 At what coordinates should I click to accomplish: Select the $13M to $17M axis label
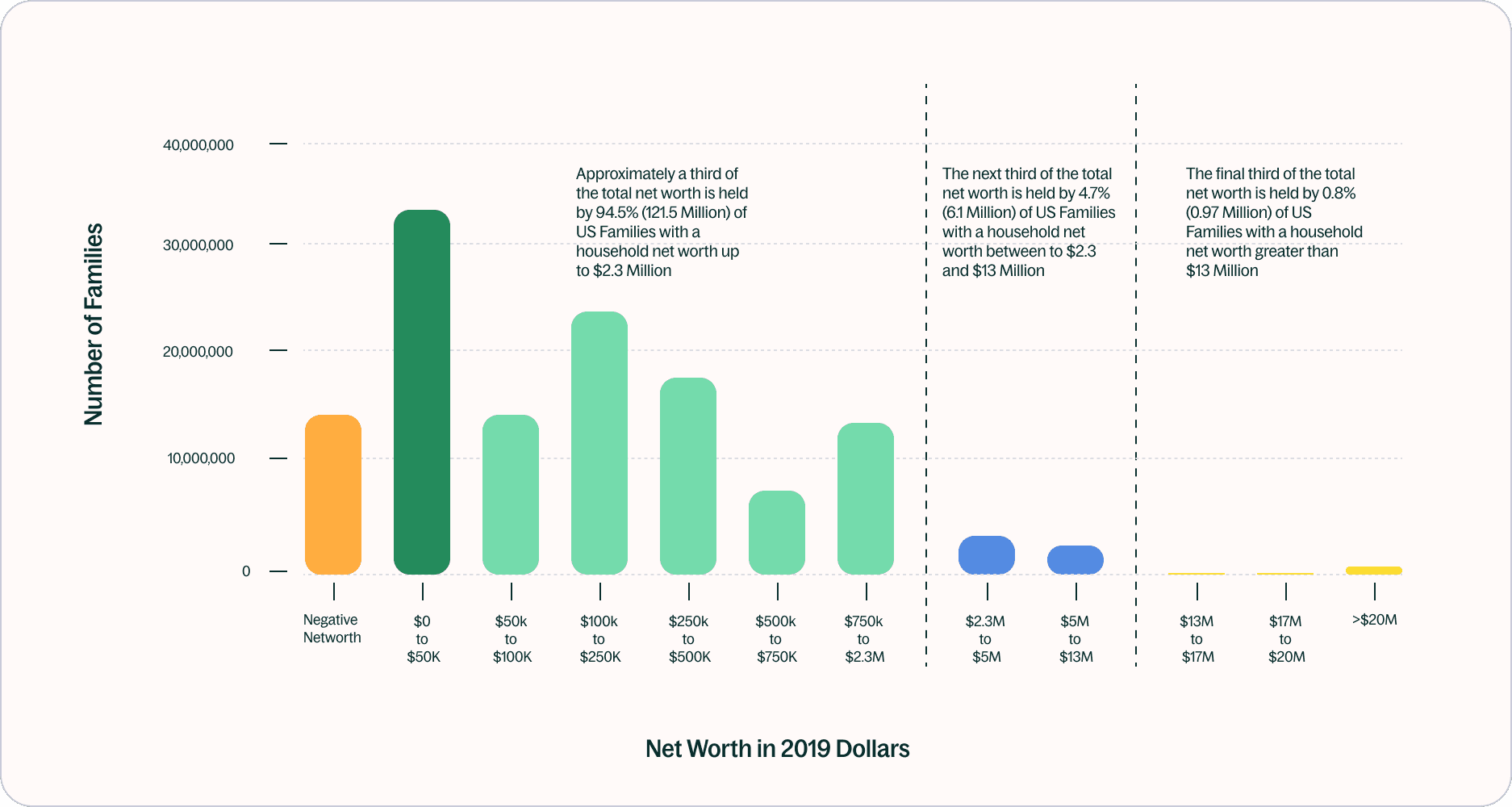tap(1197, 638)
